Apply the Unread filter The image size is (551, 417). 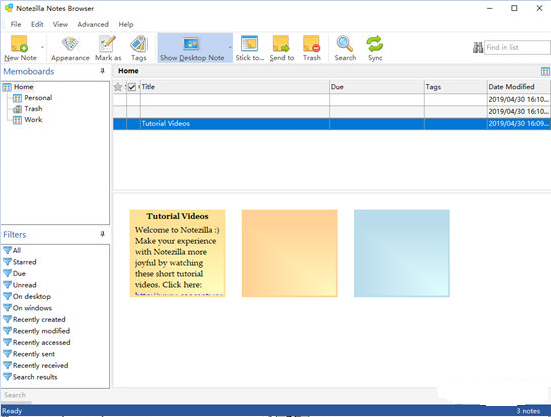[x=20, y=285]
